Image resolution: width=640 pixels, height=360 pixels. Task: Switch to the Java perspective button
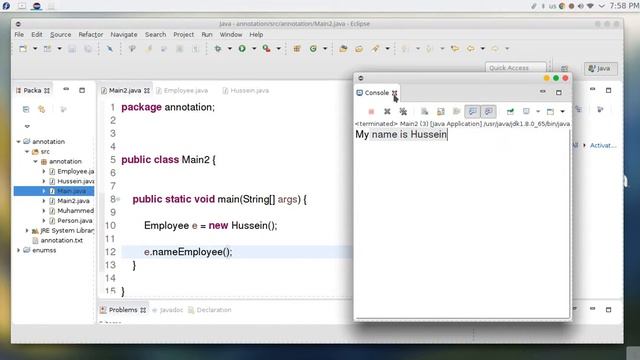[600, 68]
